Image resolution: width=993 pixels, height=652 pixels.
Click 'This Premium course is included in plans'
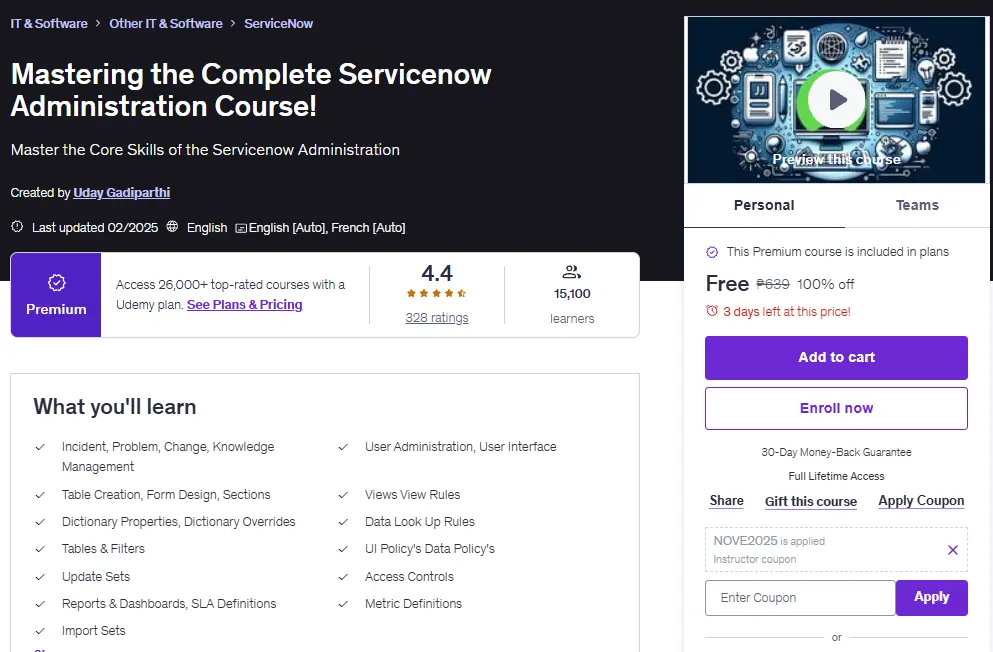837,252
